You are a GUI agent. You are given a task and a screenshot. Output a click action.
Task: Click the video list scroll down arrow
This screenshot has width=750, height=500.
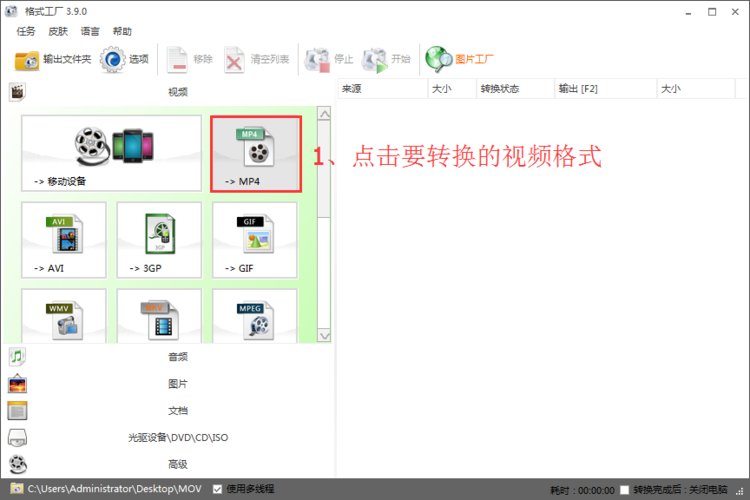(x=324, y=335)
